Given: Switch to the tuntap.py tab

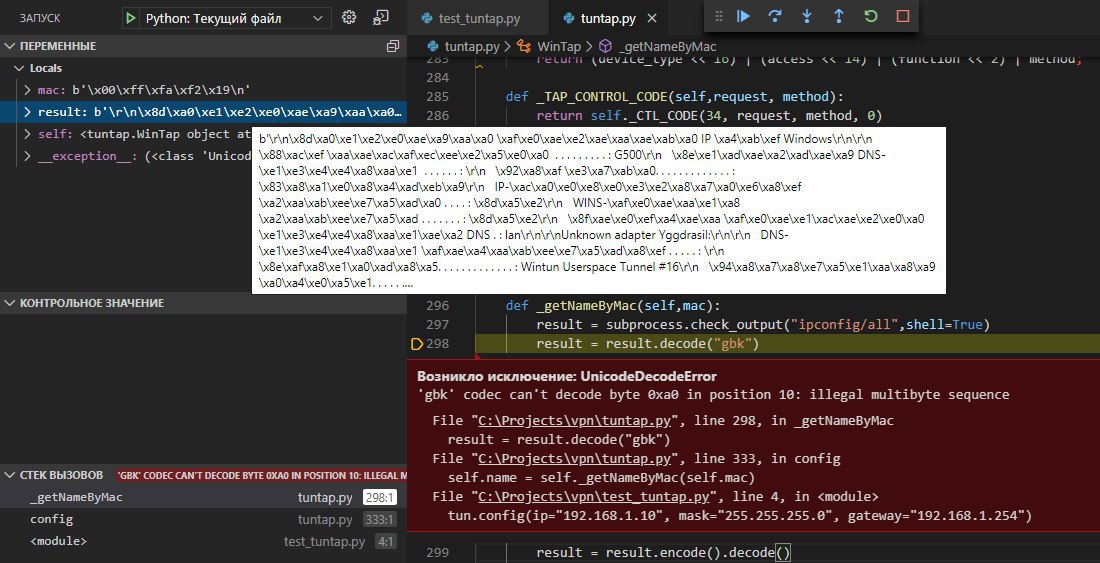Looking at the screenshot, I should (x=608, y=19).
